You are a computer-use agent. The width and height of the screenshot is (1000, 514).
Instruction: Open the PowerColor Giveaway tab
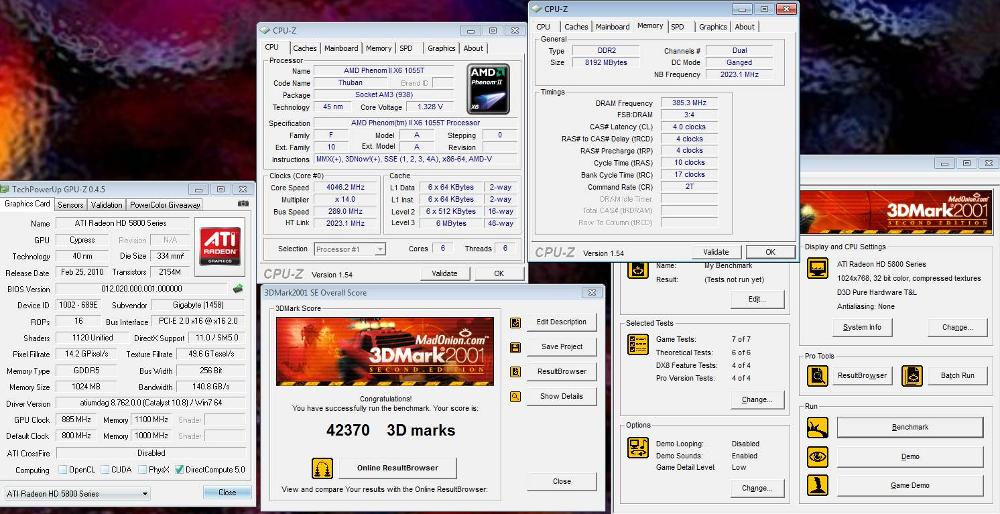[165, 205]
